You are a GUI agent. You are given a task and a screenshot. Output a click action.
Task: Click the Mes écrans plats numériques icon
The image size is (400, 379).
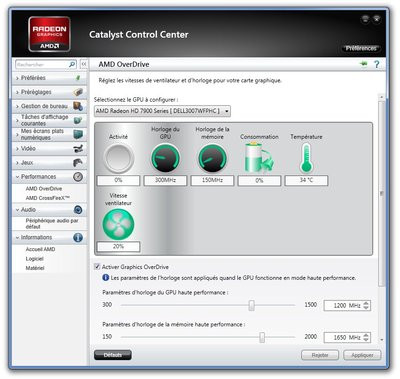point(78,134)
